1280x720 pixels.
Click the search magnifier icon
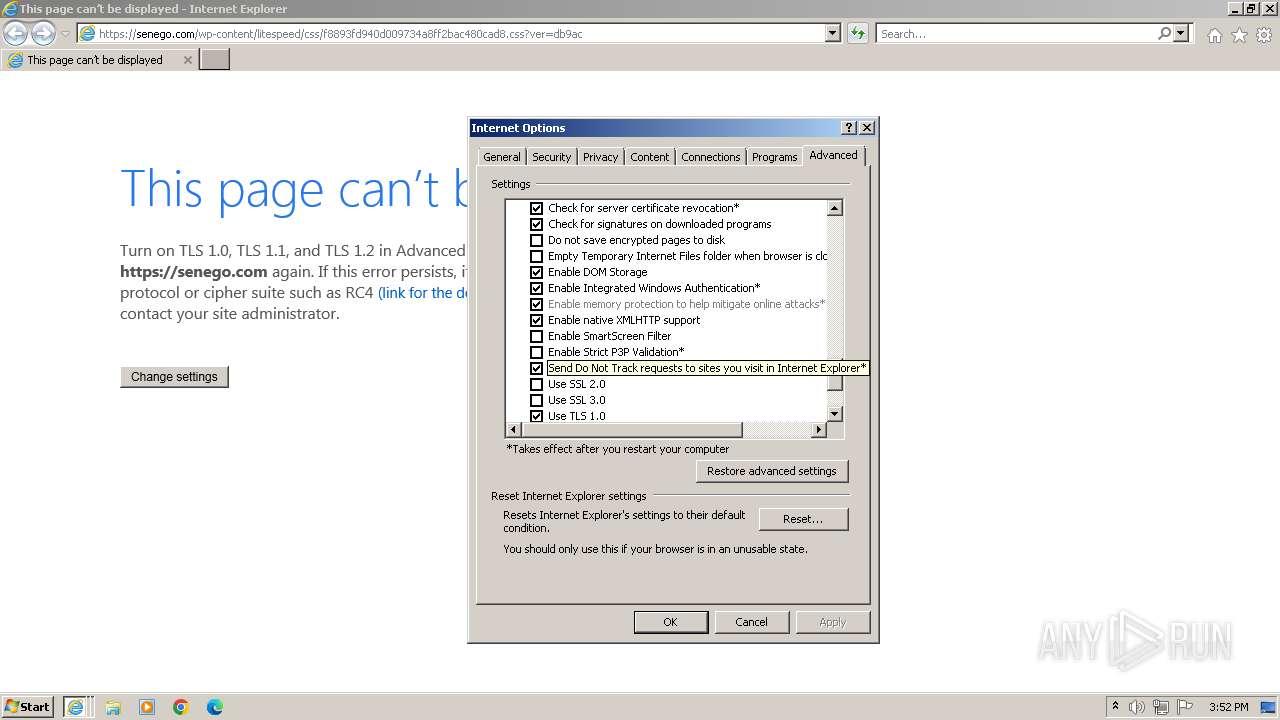[1164, 33]
